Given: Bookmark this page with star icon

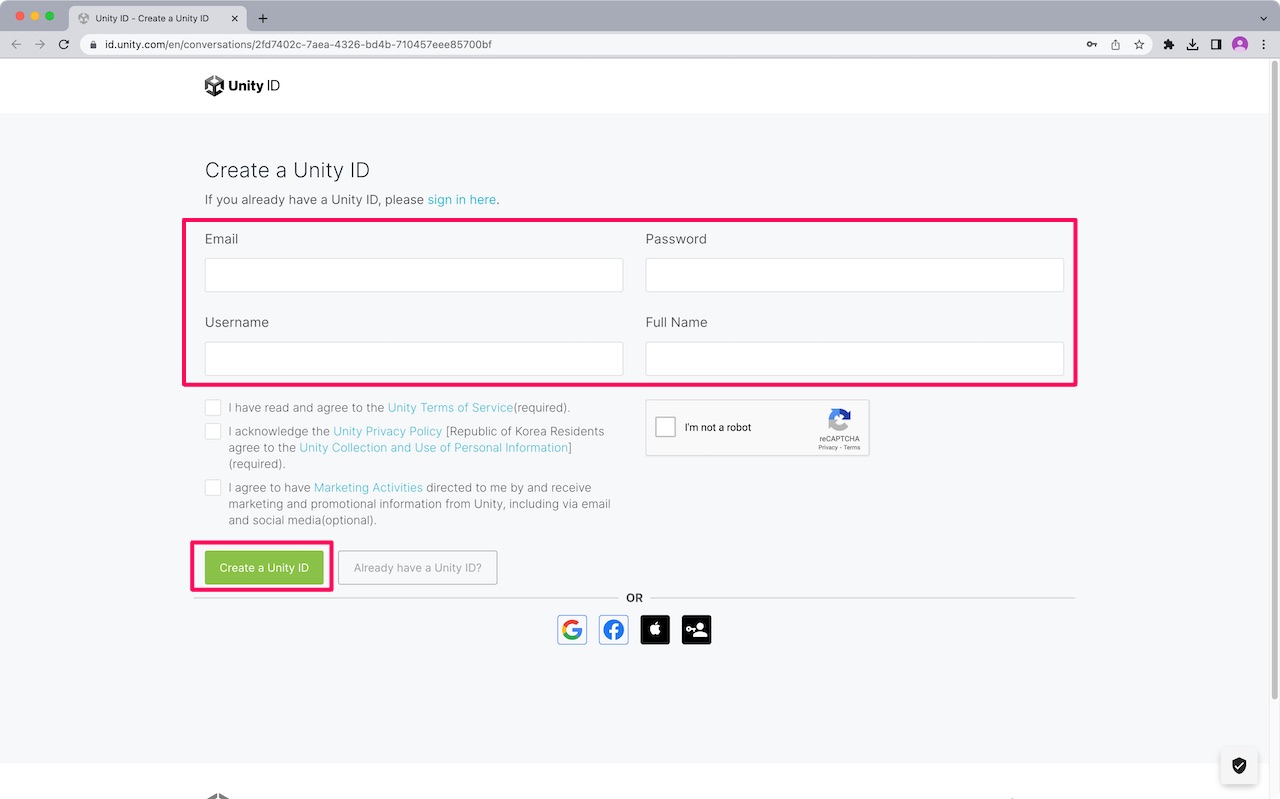Looking at the screenshot, I should [1139, 45].
